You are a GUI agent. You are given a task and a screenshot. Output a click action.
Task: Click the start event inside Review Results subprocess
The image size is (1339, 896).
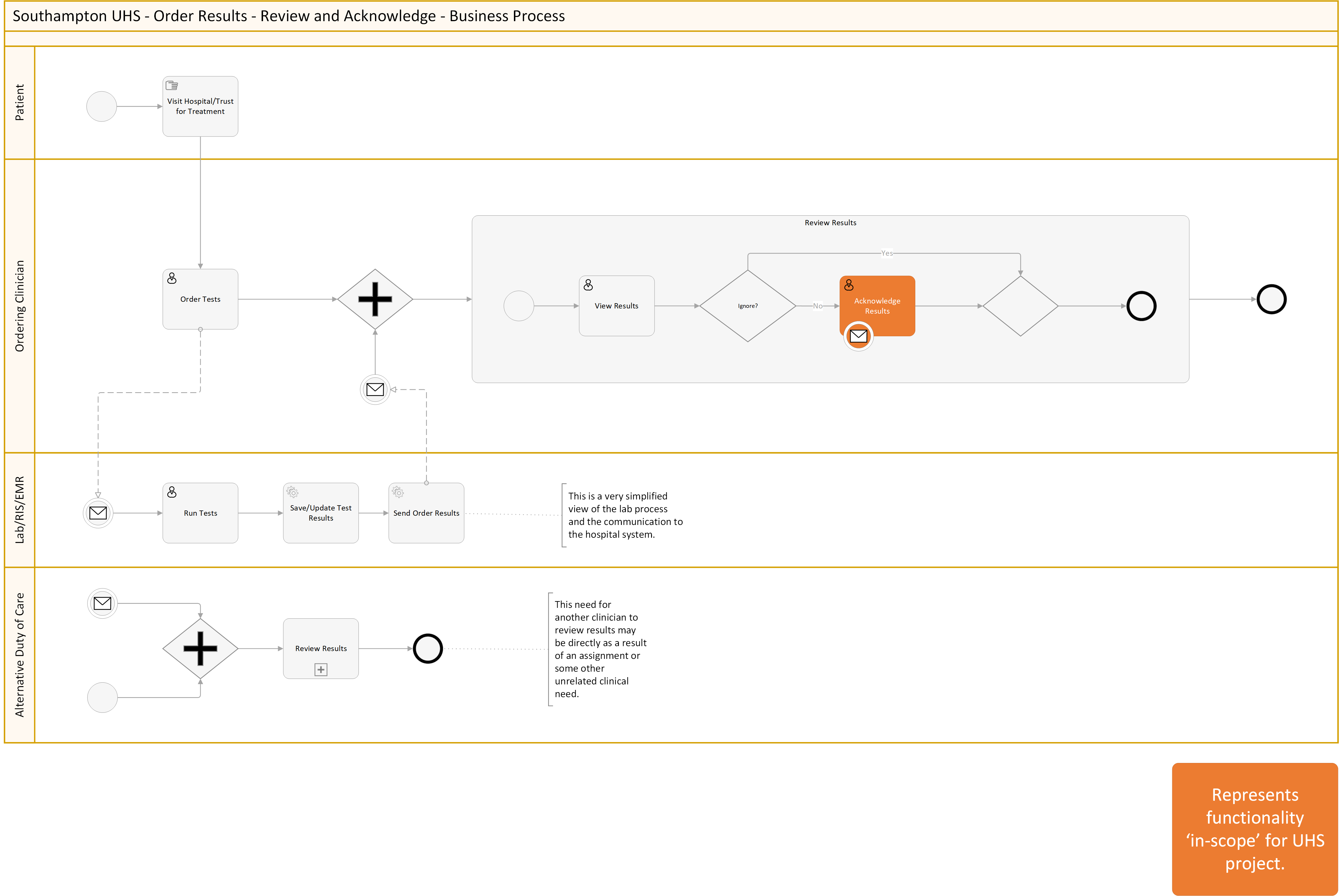point(519,306)
